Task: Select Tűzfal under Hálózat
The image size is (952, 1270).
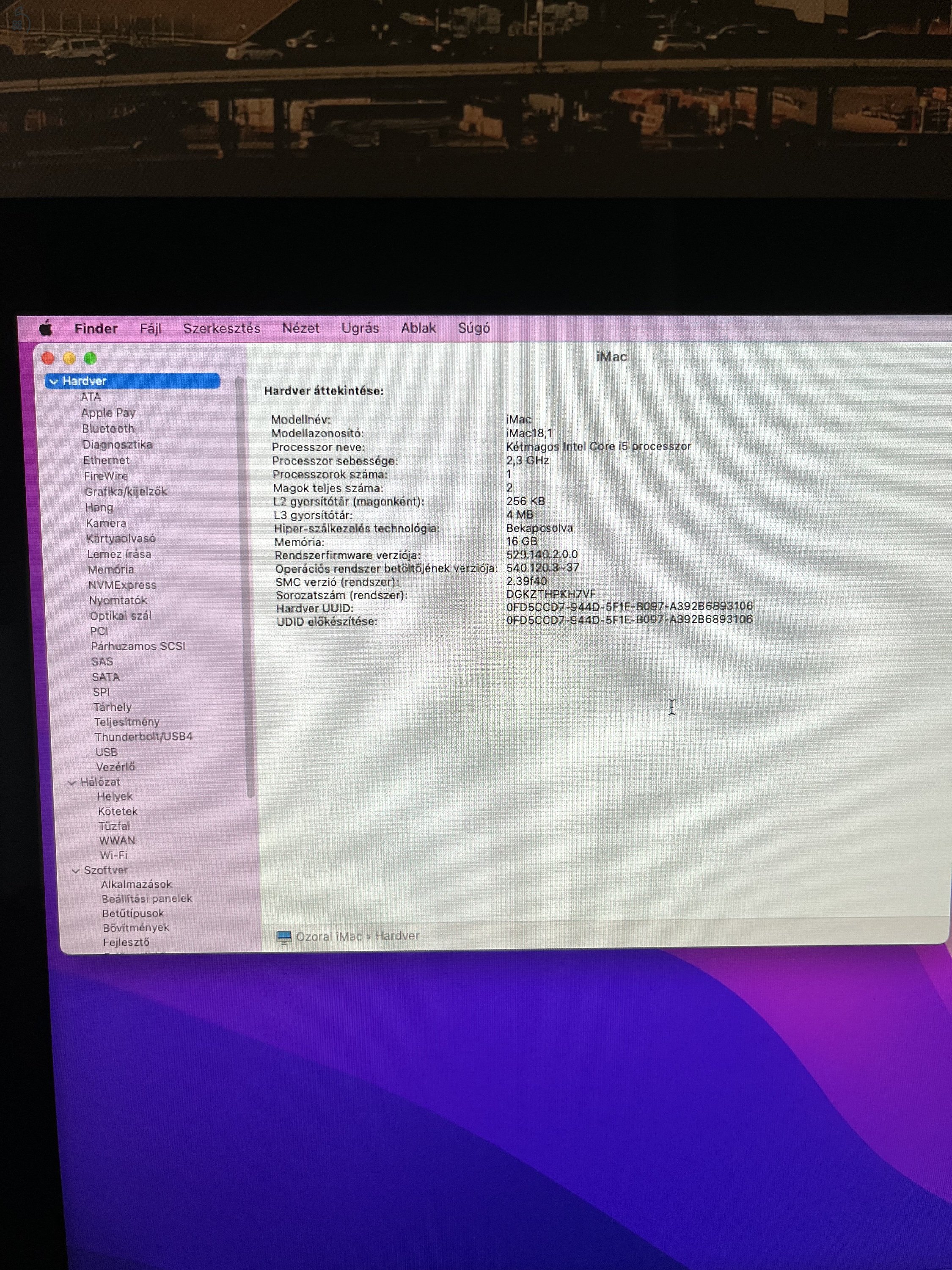Action: coord(114,826)
